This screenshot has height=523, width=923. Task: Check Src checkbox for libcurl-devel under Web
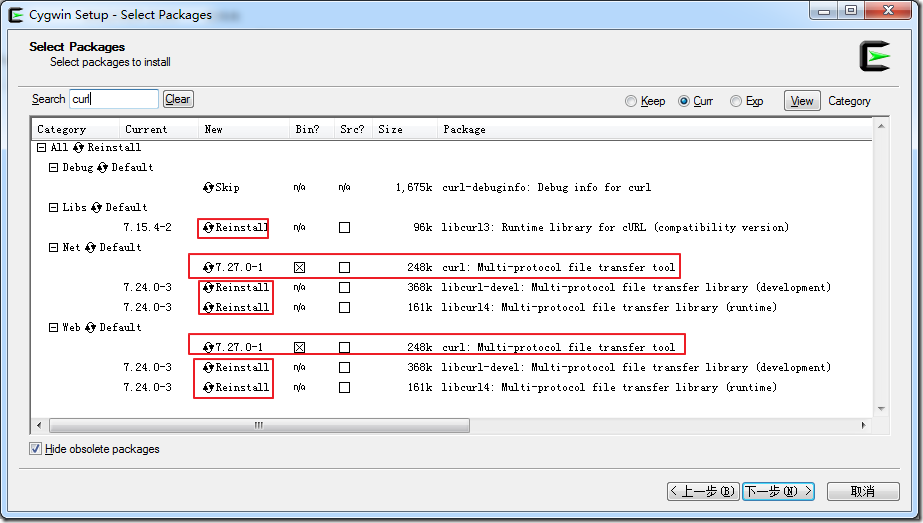344,368
